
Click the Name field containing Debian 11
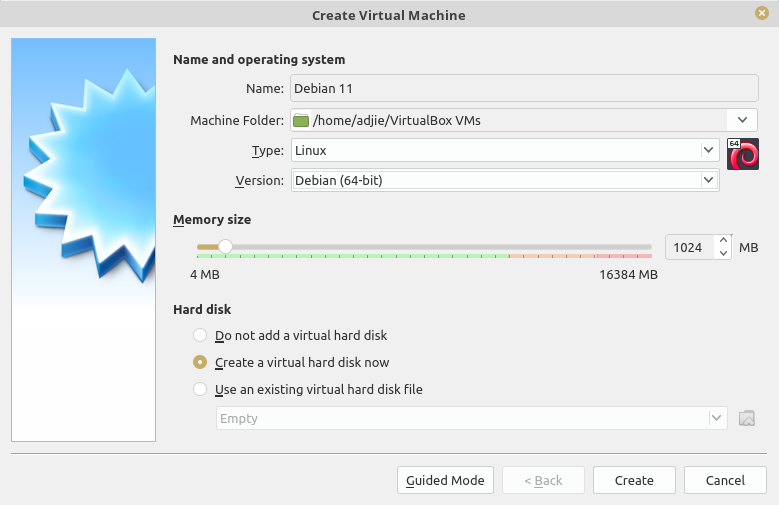pos(524,88)
